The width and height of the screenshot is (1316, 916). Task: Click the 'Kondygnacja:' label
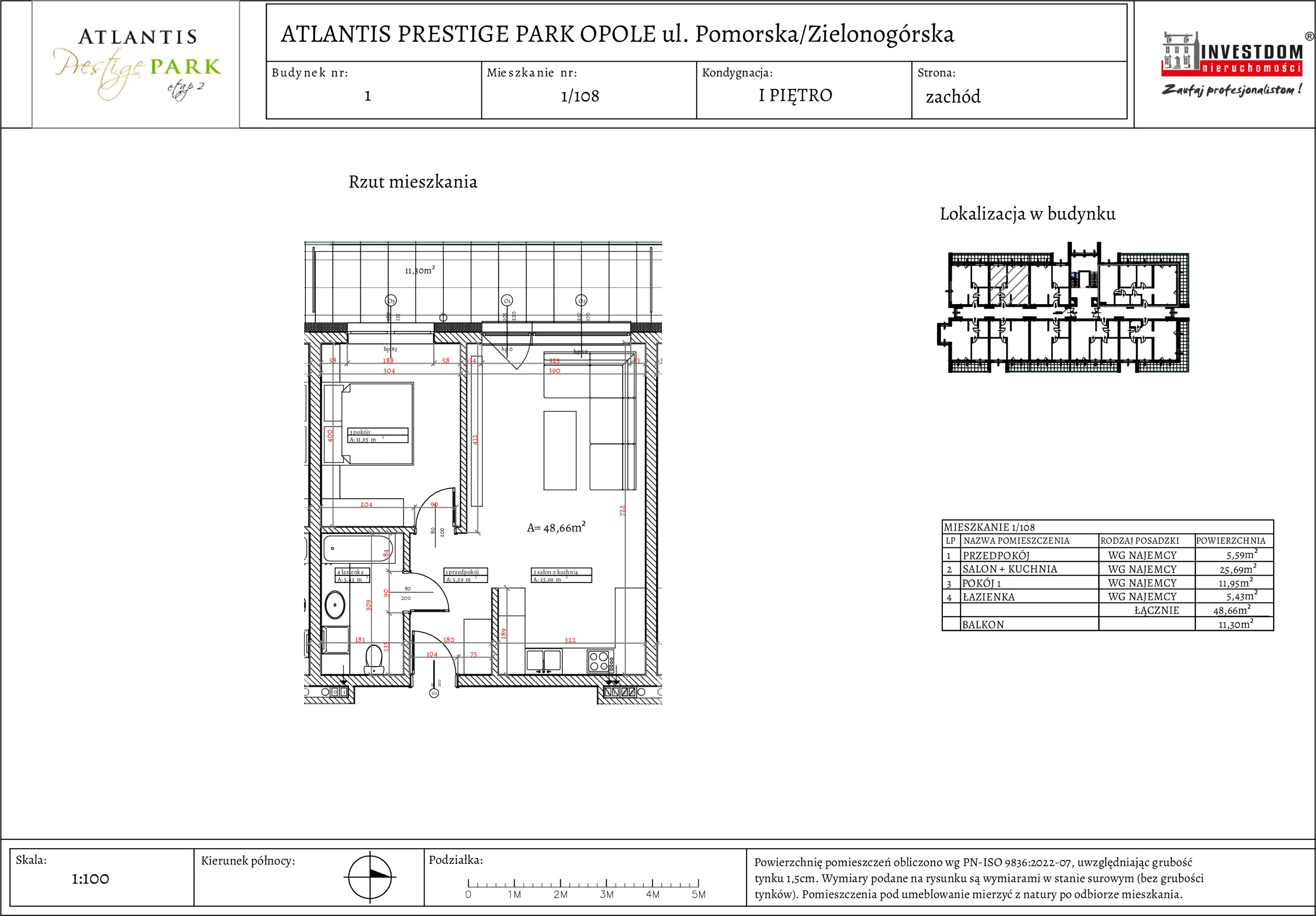tap(738, 73)
